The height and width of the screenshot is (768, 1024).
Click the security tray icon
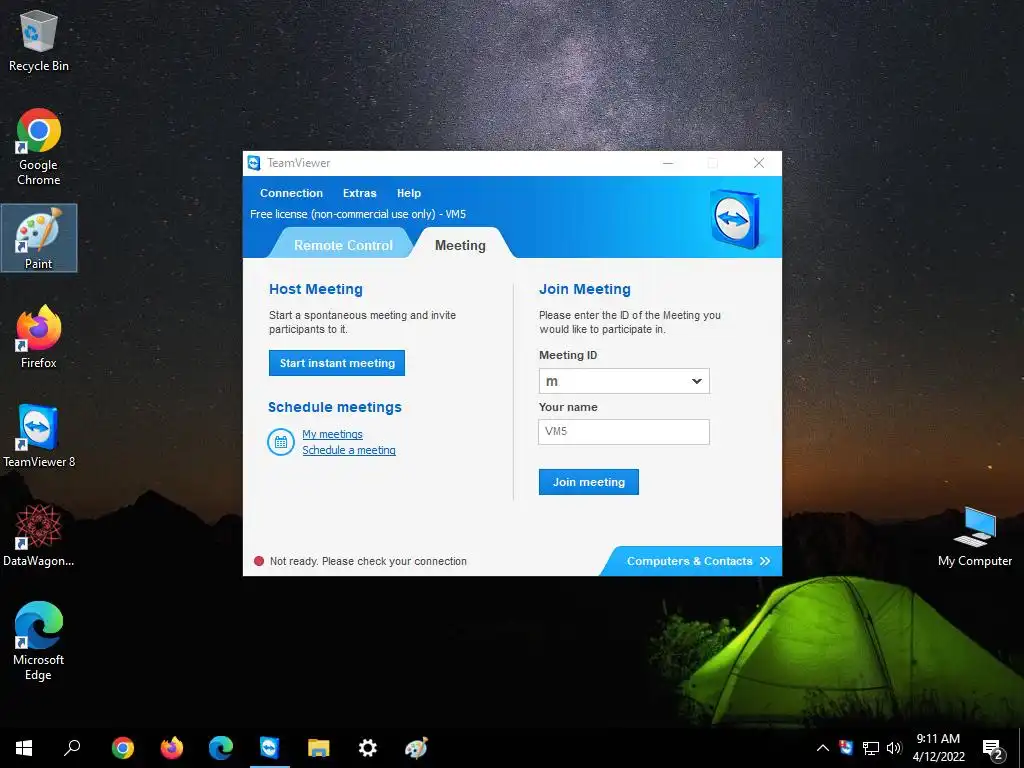[846, 748]
